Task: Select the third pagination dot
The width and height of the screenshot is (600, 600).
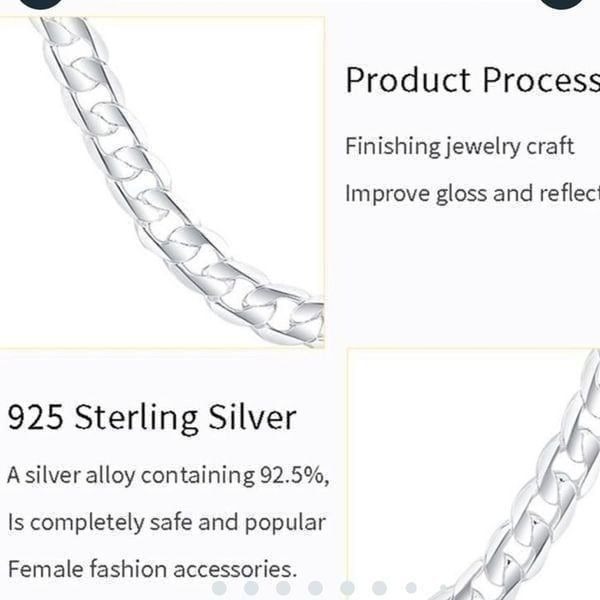Action: [284, 588]
